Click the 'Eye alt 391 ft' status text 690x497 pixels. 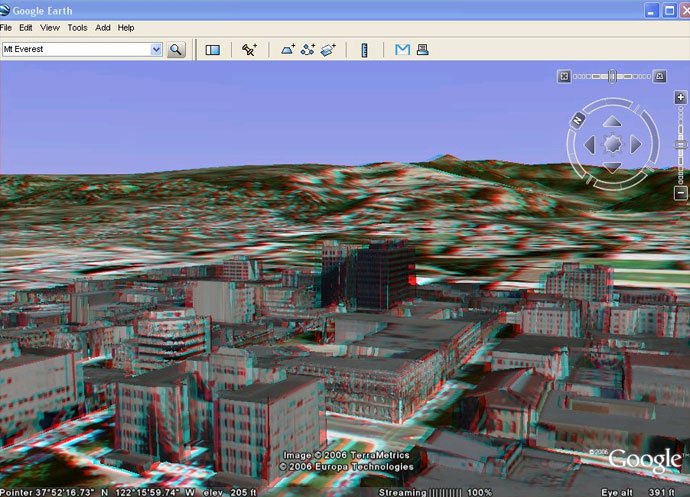coord(638,492)
